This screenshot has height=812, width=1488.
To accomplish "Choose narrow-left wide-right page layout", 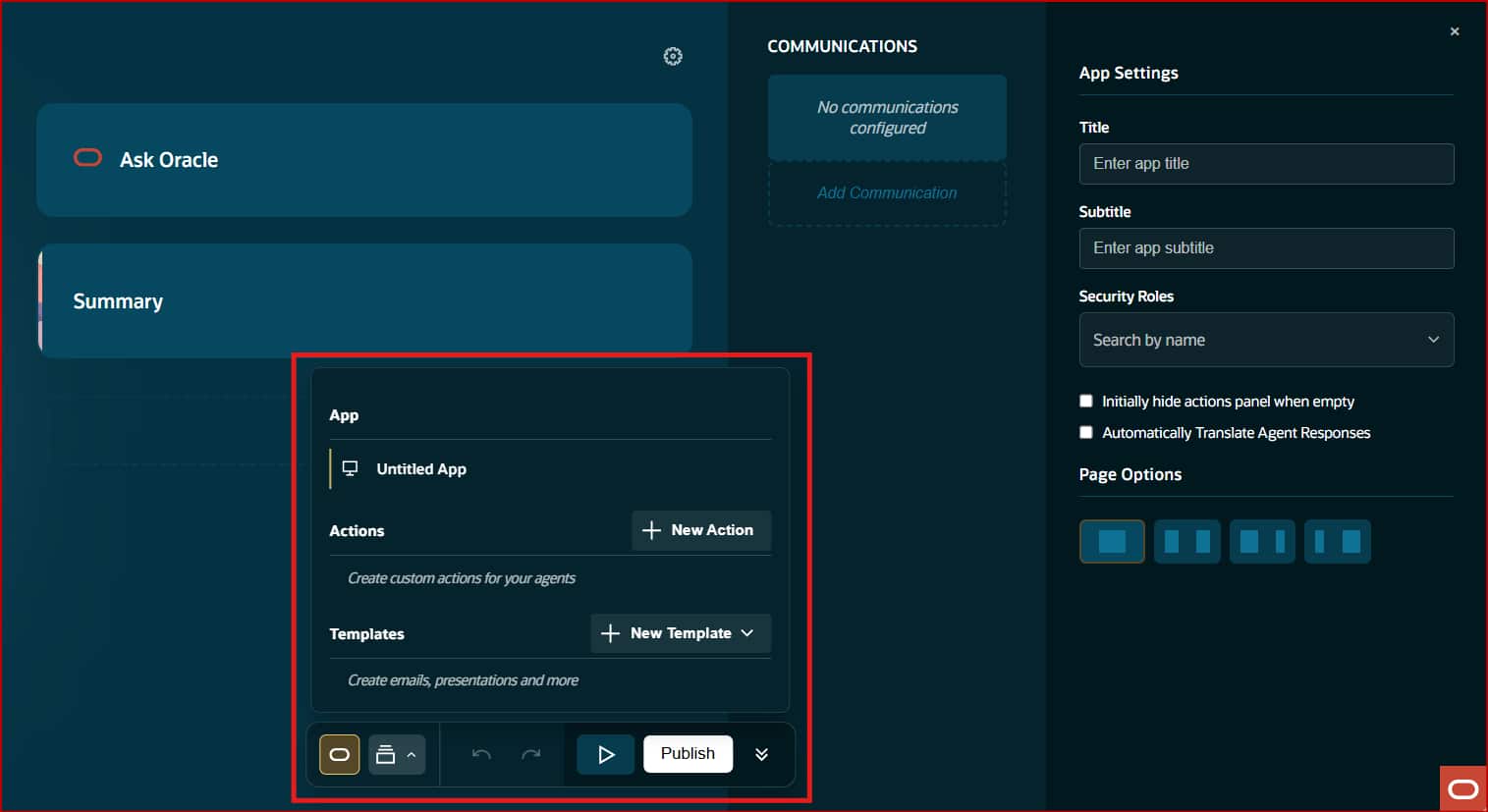I will pyautogui.click(x=1338, y=541).
